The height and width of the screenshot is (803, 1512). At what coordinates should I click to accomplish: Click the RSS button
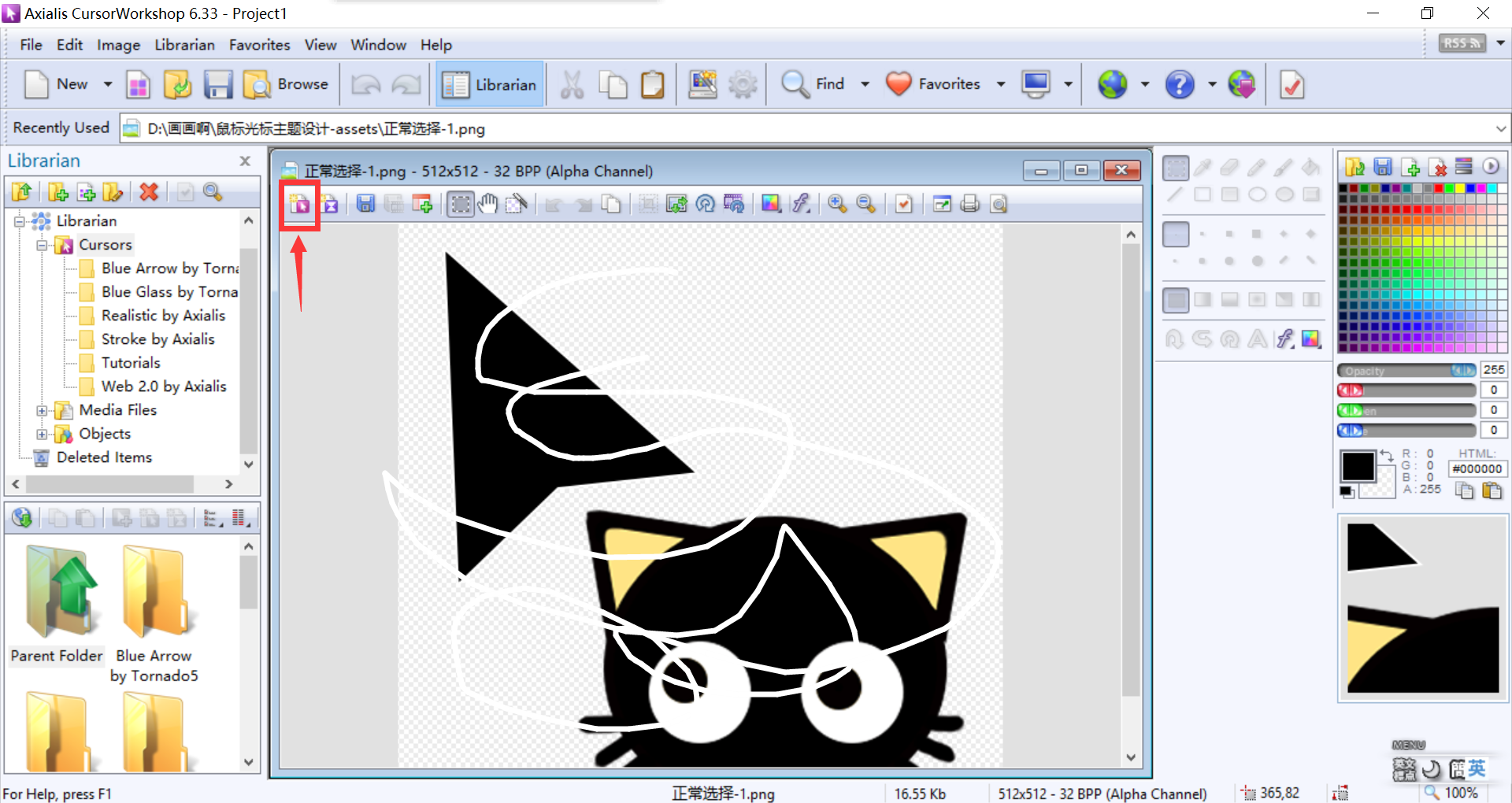pyautogui.click(x=1462, y=43)
